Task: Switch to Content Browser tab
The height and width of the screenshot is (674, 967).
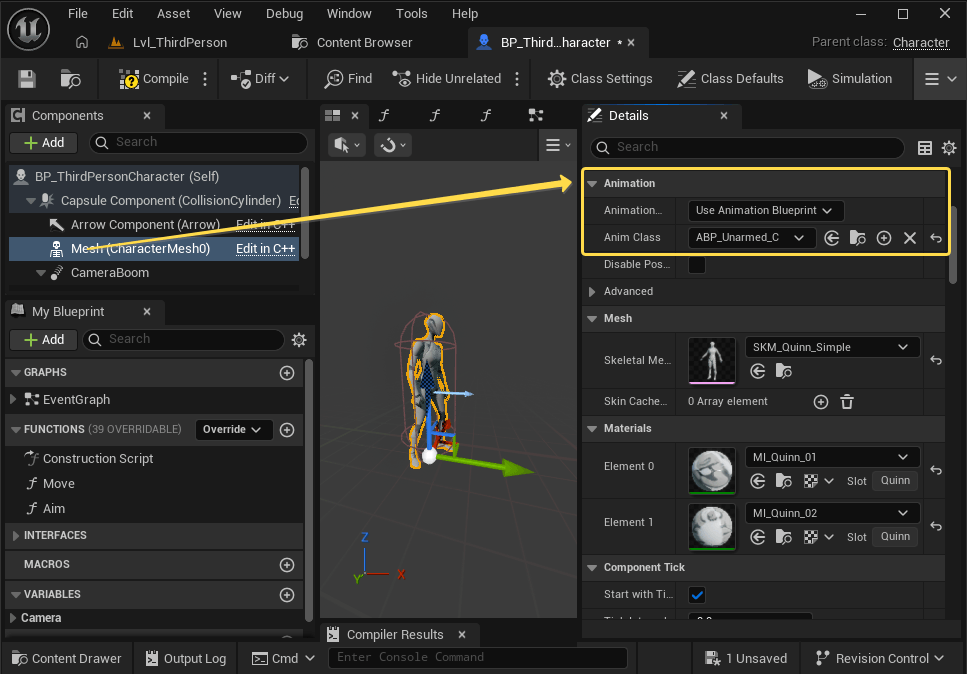Action: tap(364, 43)
